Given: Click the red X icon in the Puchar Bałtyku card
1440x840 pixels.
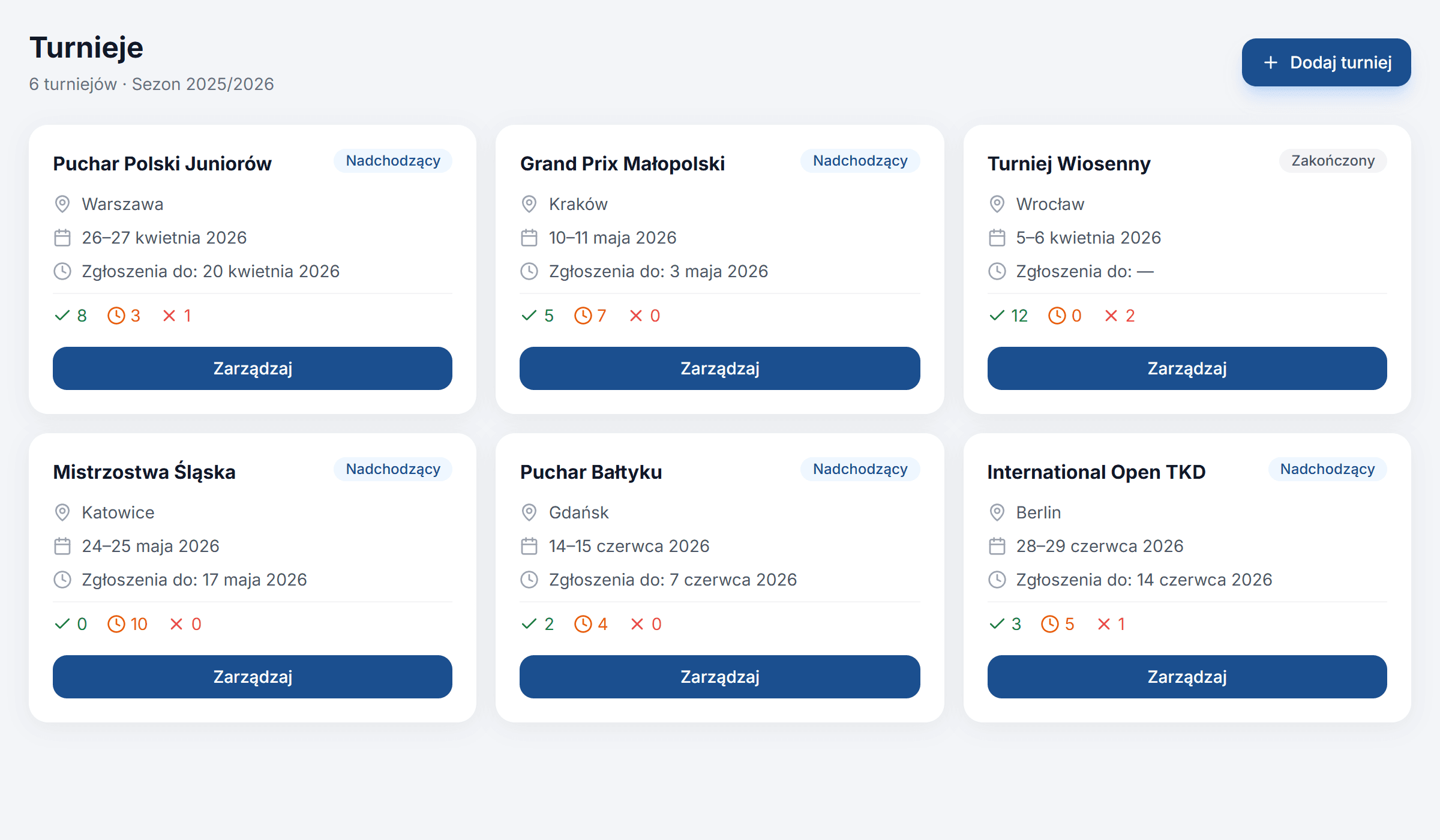Looking at the screenshot, I should tap(637, 624).
